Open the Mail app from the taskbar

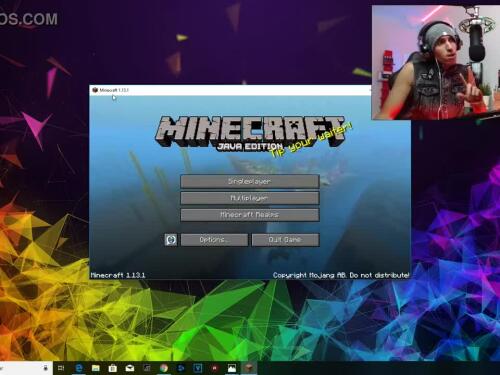click(130, 368)
